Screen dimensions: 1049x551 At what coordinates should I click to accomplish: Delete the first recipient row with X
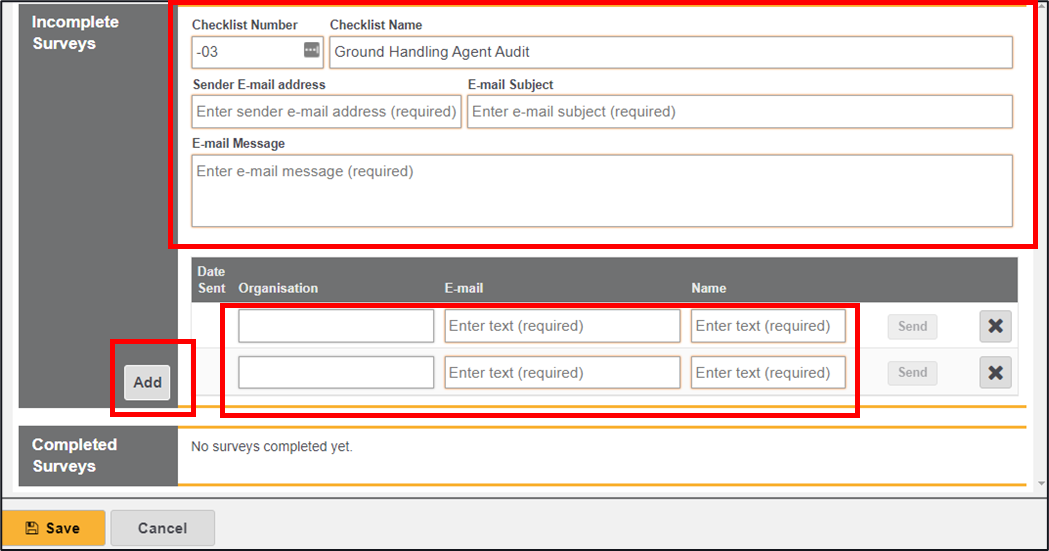coord(995,326)
